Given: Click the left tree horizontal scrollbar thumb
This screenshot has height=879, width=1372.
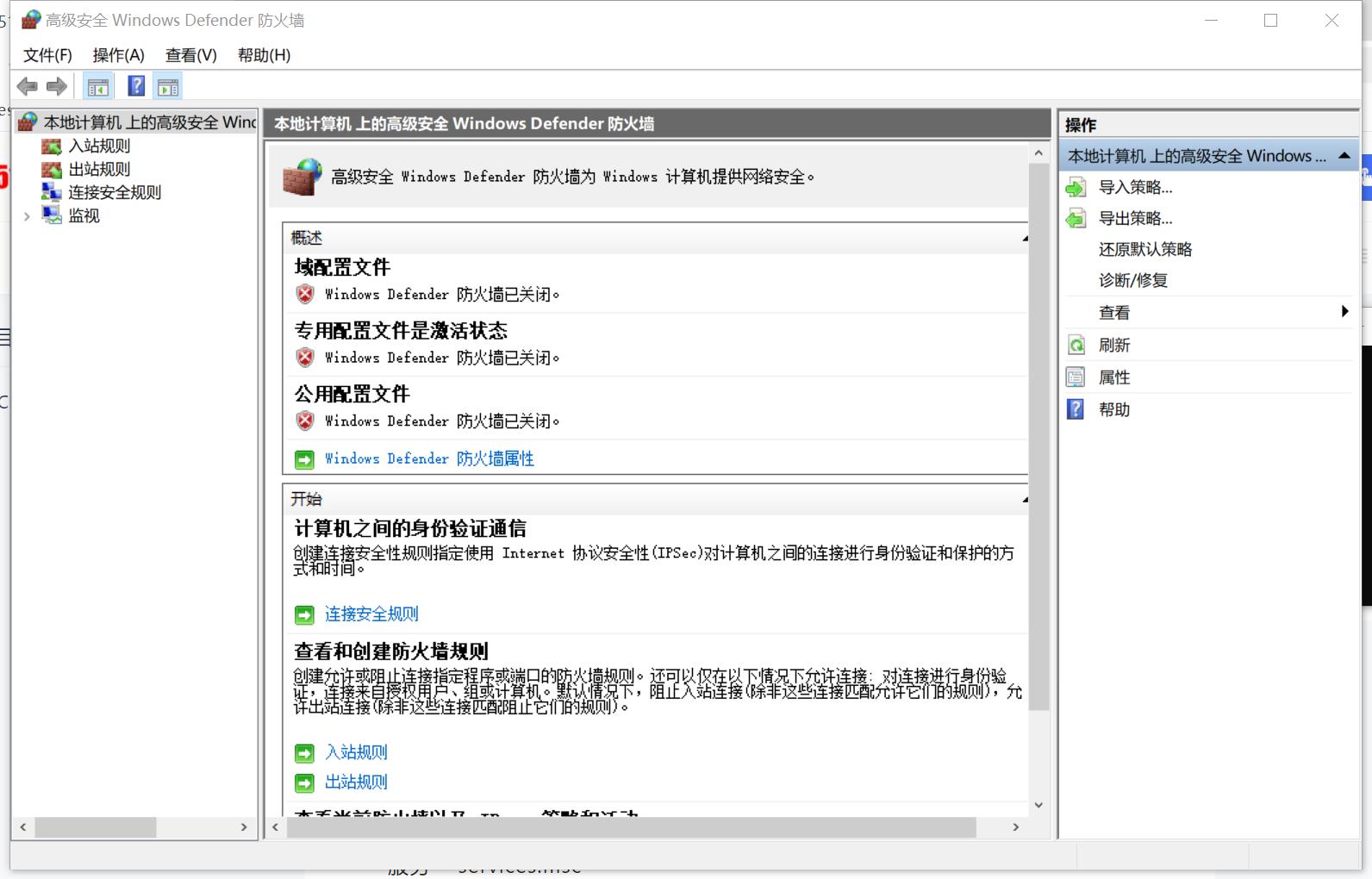Looking at the screenshot, I should (95, 827).
